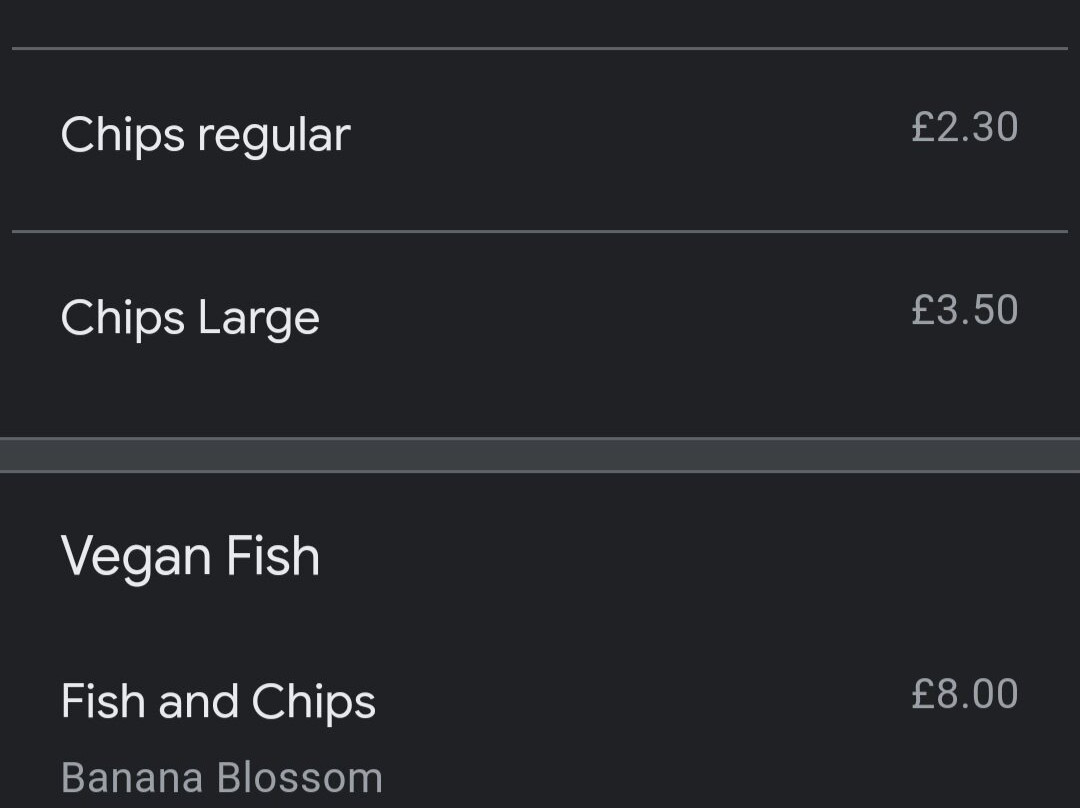Select the Vegan Fish section heading

(x=190, y=557)
